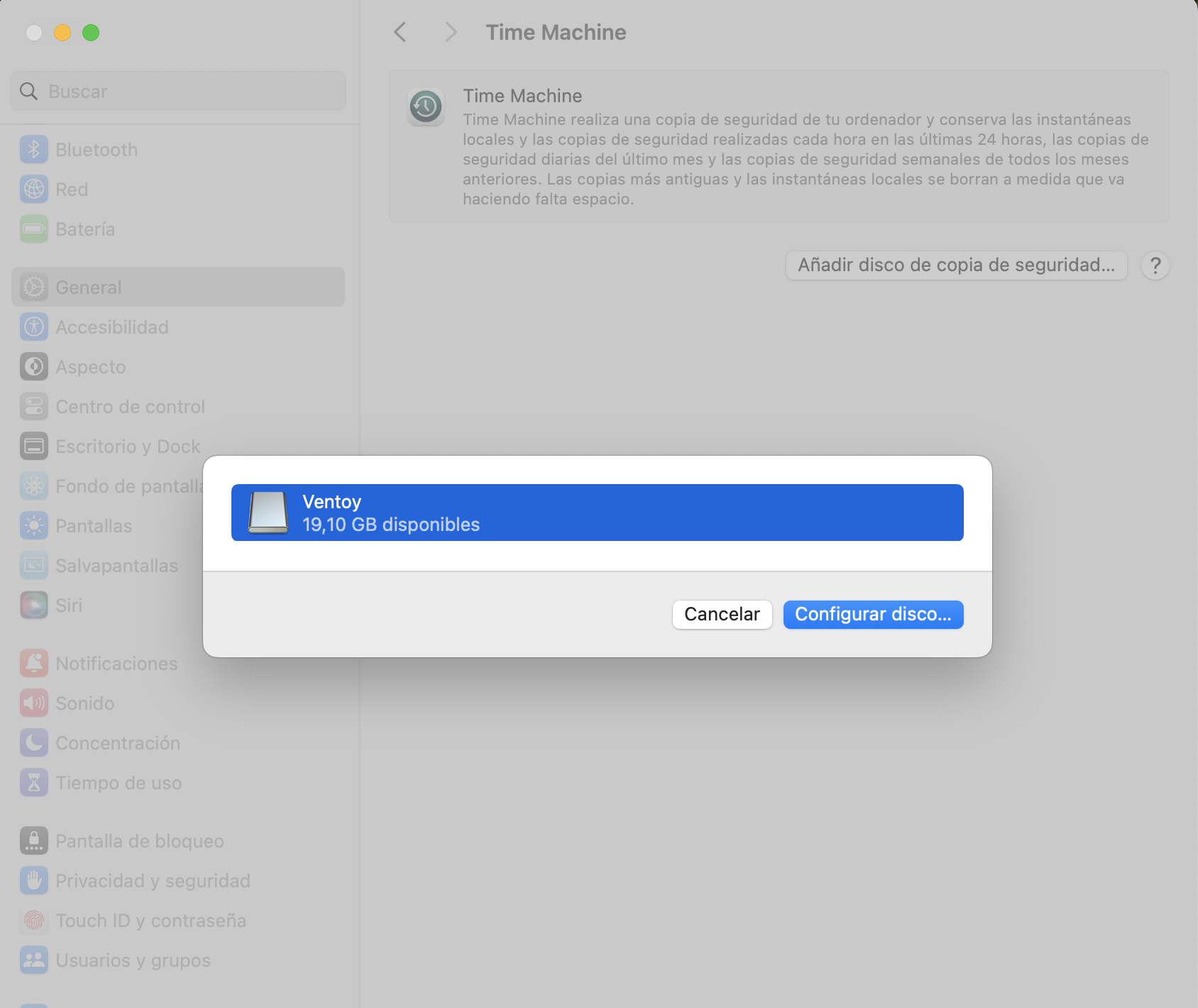This screenshot has width=1198, height=1008.
Task: Click the Sonido label text
Action: pyautogui.click(x=85, y=703)
